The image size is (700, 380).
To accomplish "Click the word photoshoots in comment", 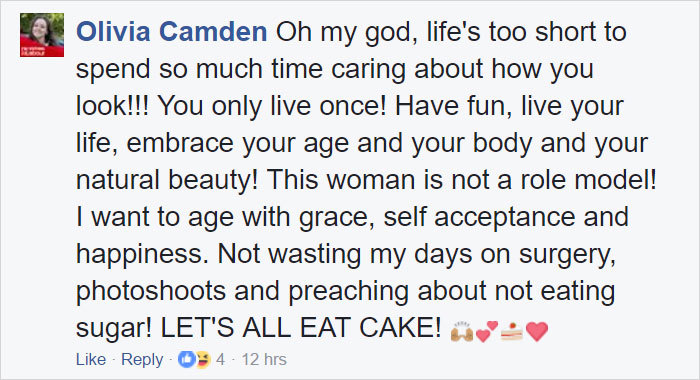I will point(151,291).
